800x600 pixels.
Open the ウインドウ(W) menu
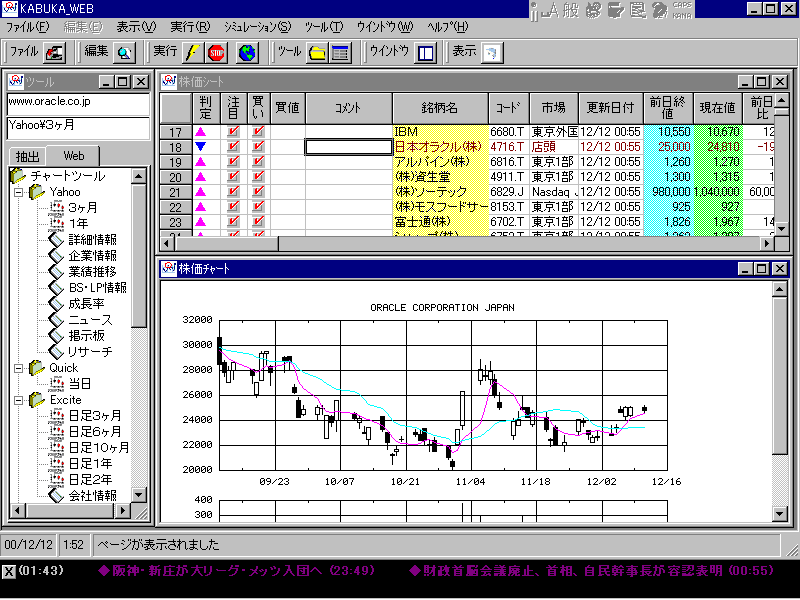point(385,27)
